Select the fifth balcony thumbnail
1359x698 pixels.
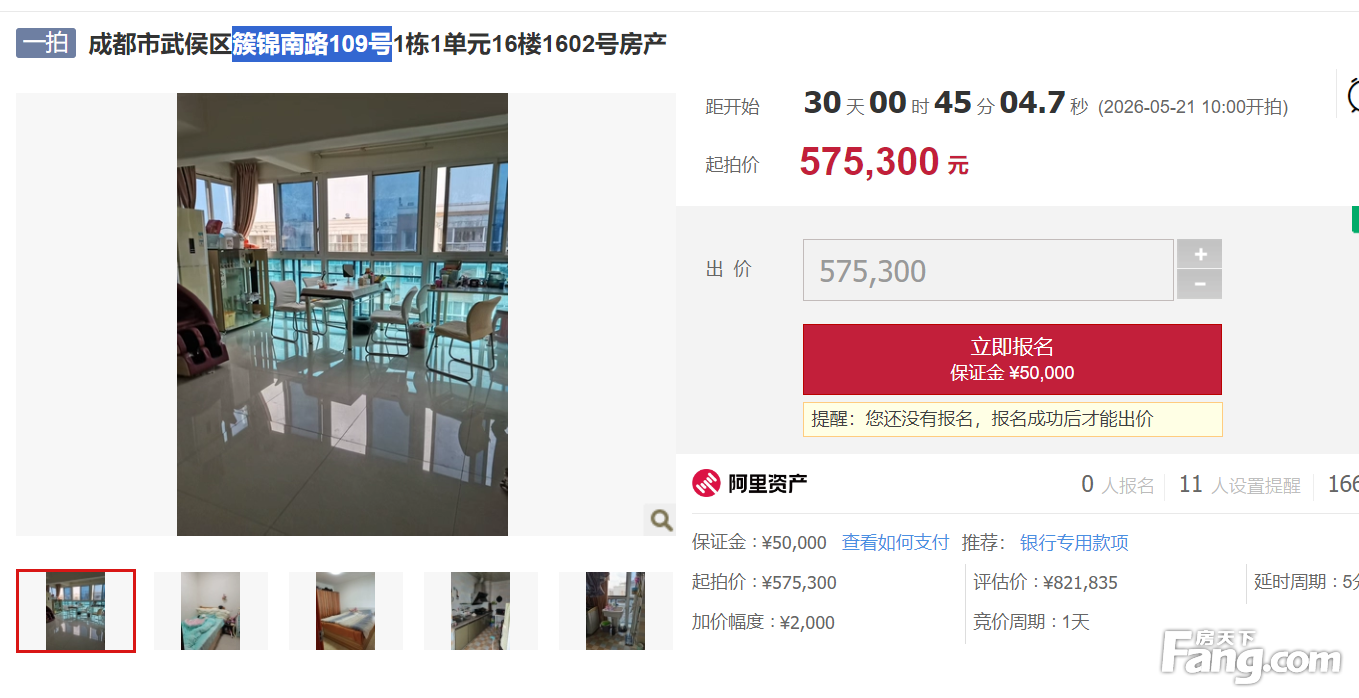(615, 611)
